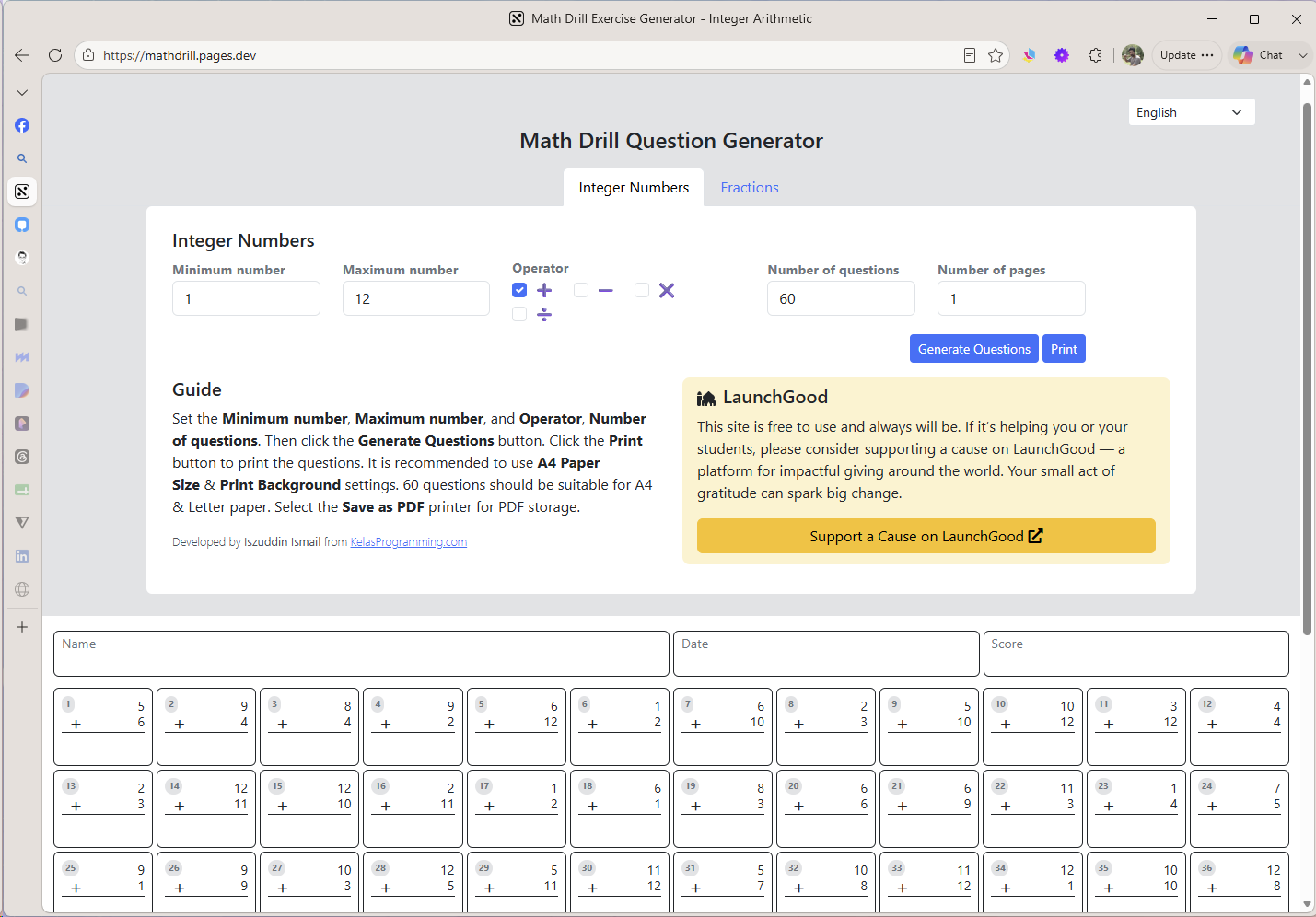Viewport: 1316px width, 917px height.
Task: Click question 22 card (11 + 3)
Action: tap(1032, 808)
